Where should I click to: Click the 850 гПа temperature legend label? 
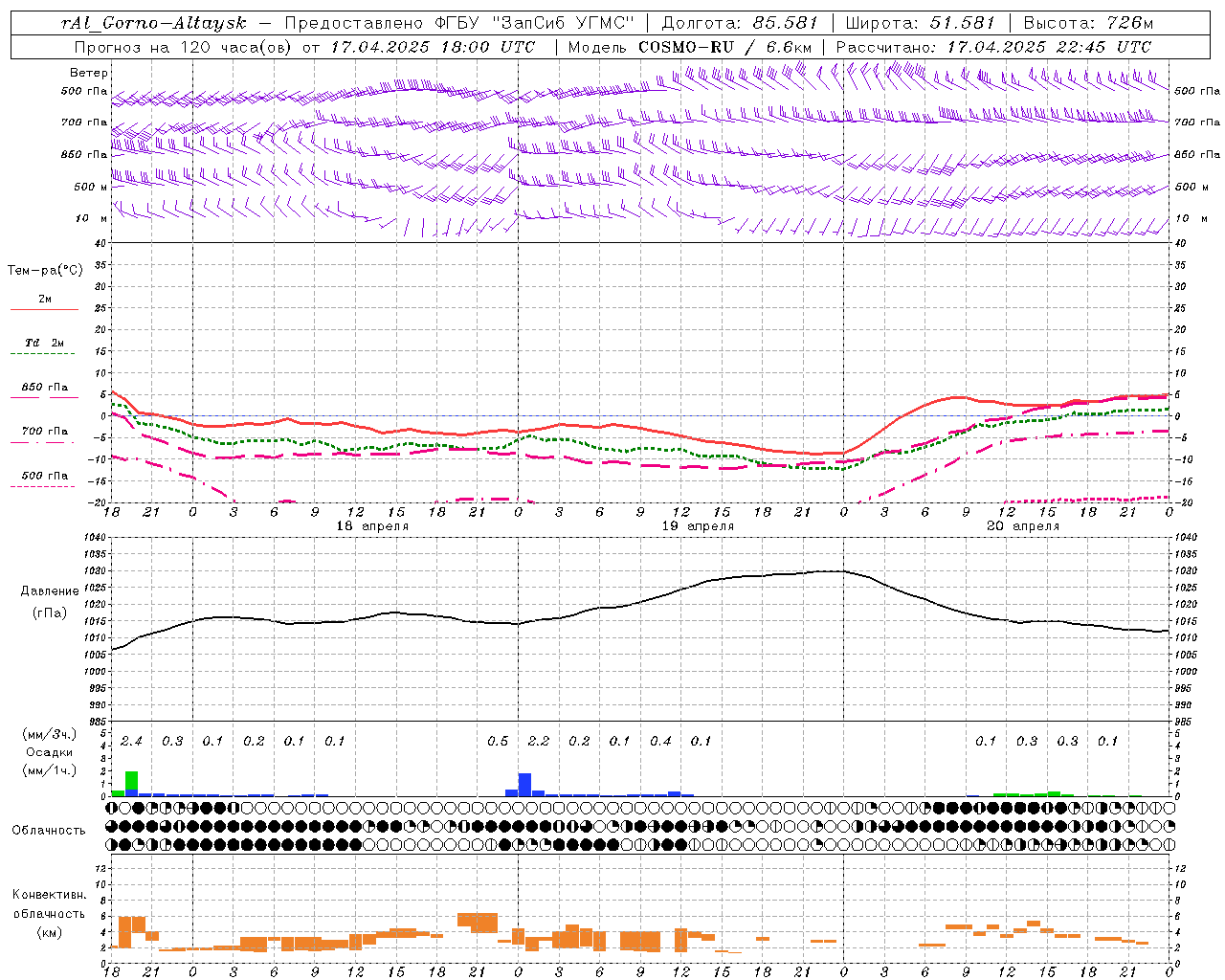[45, 388]
